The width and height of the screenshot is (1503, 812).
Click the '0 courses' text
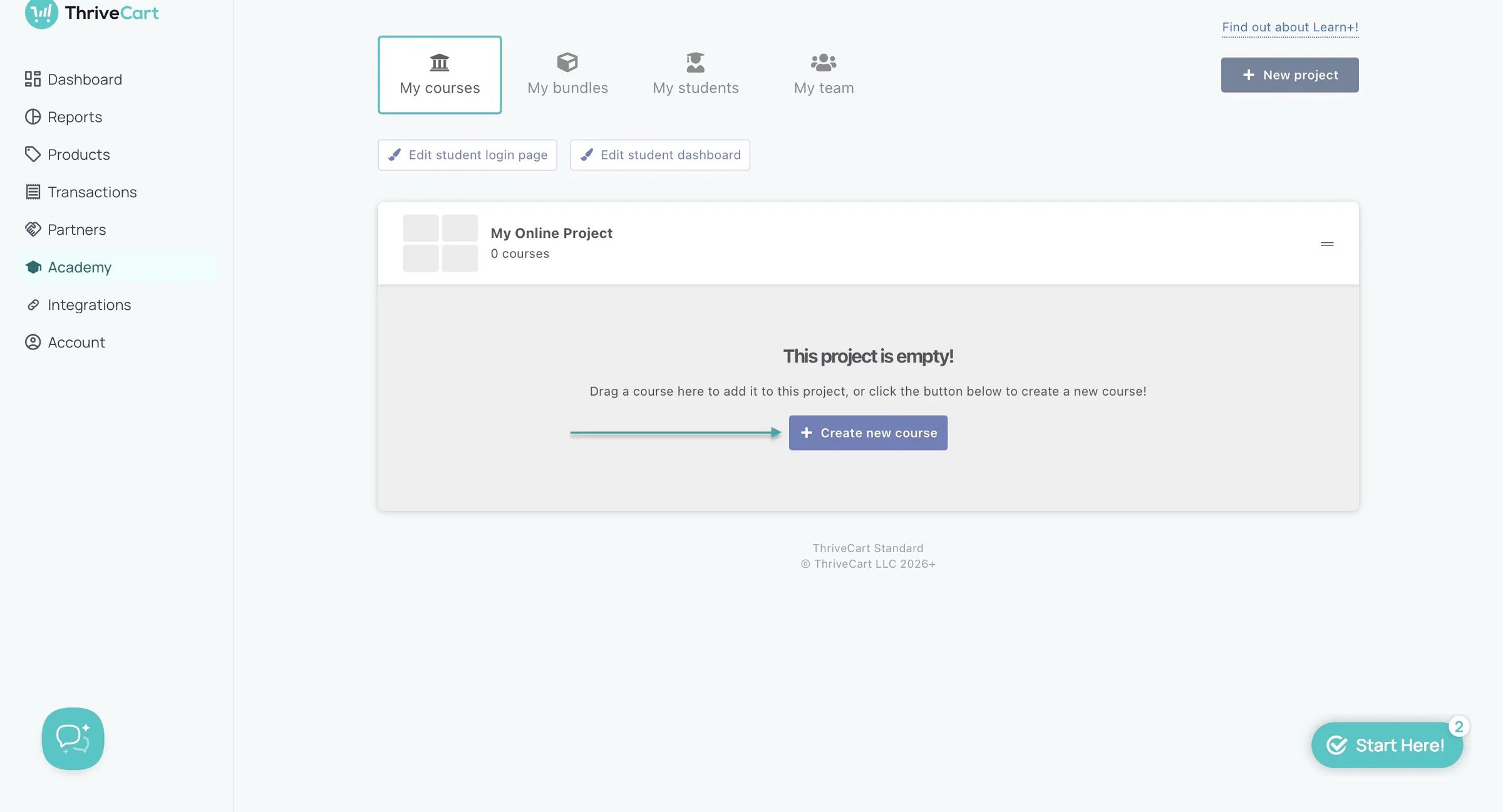click(x=520, y=254)
